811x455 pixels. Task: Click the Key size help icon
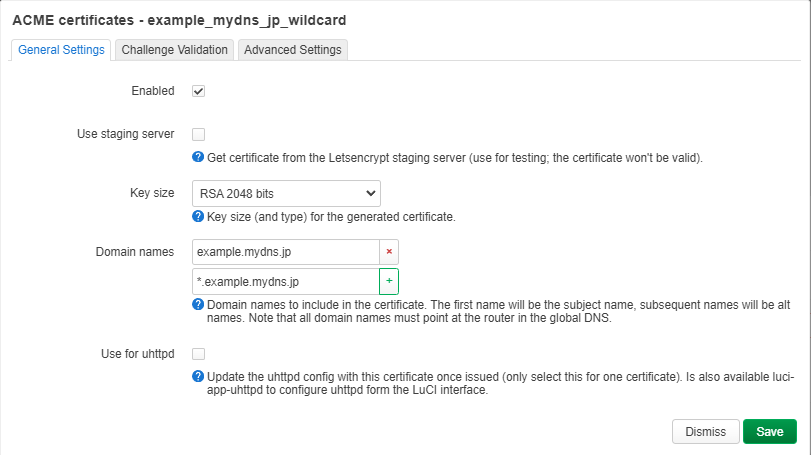[198, 216]
